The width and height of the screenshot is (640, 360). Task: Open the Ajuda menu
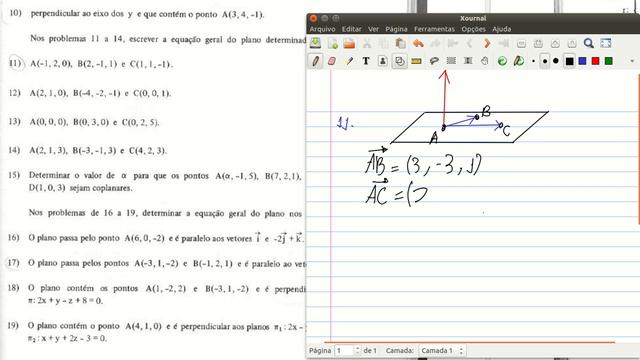click(502, 29)
